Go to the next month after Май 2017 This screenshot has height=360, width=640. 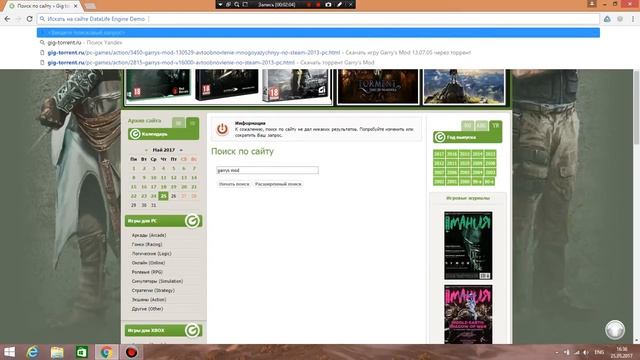click(181, 150)
